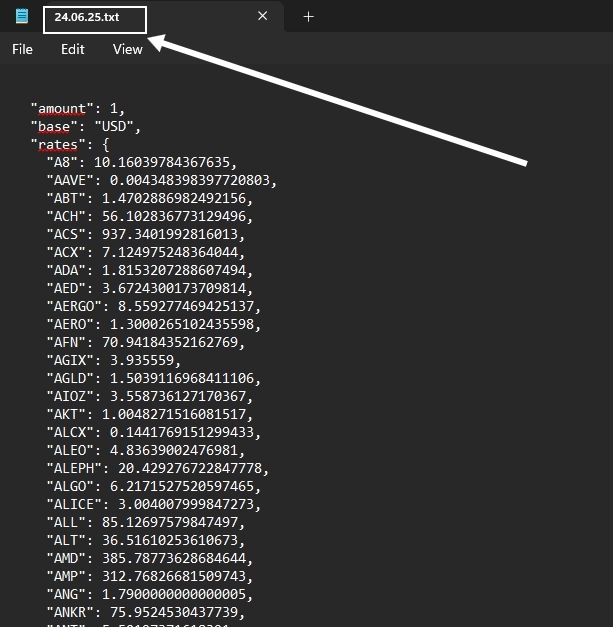Click the "AED" rate line

149,289
